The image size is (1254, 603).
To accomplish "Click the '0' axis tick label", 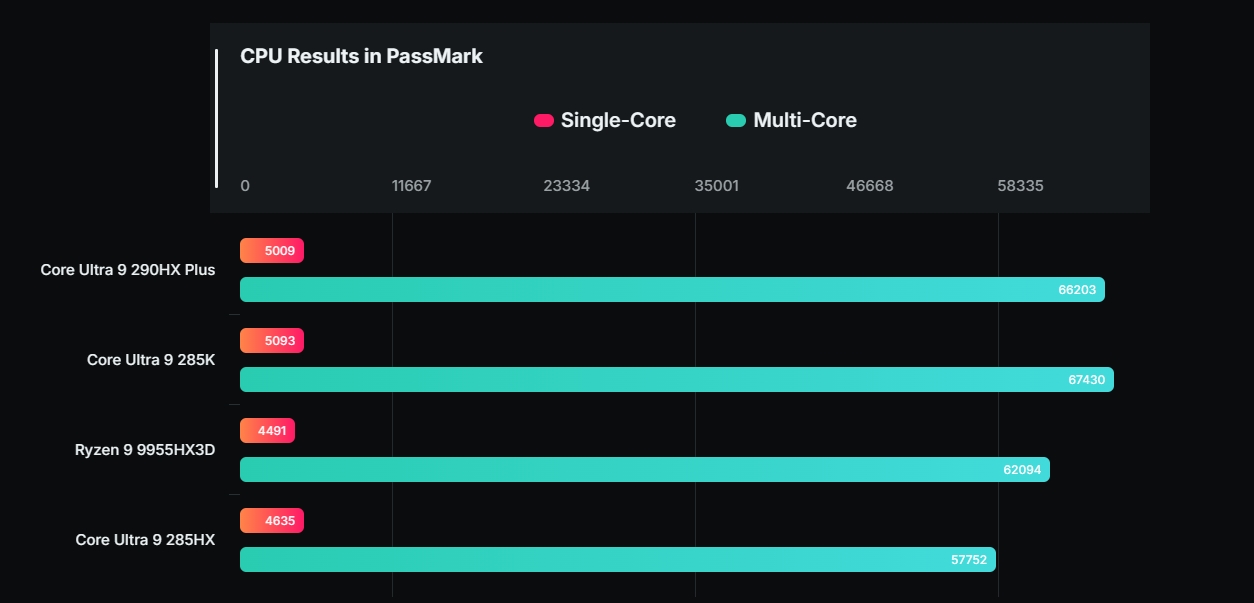I will tap(243, 186).
